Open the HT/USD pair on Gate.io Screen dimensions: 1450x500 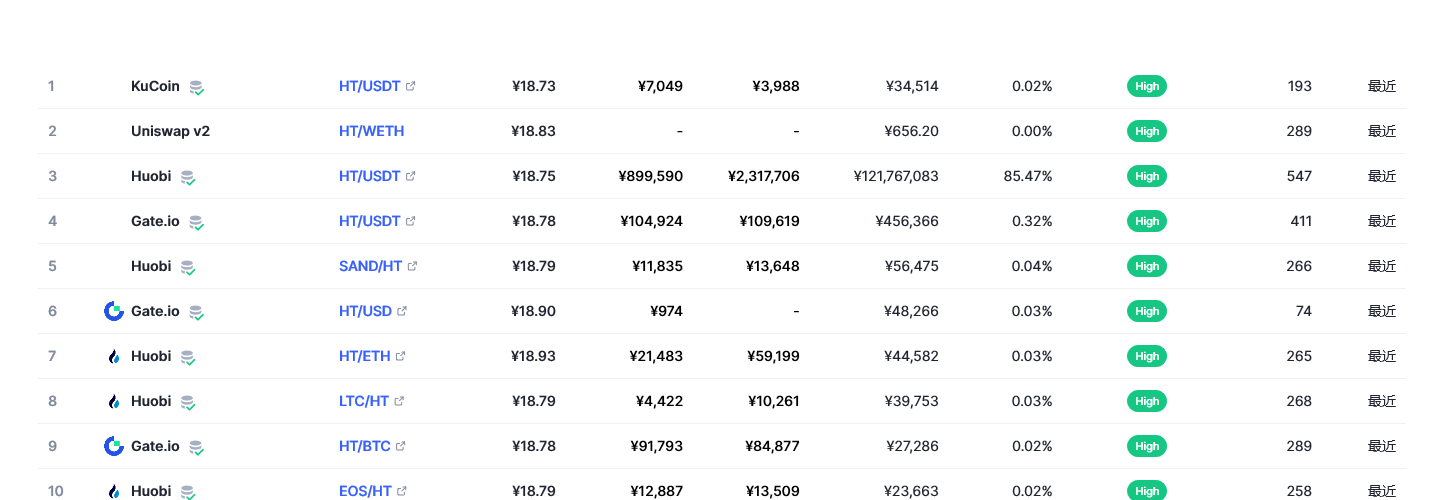pyautogui.click(x=365, y=311)
